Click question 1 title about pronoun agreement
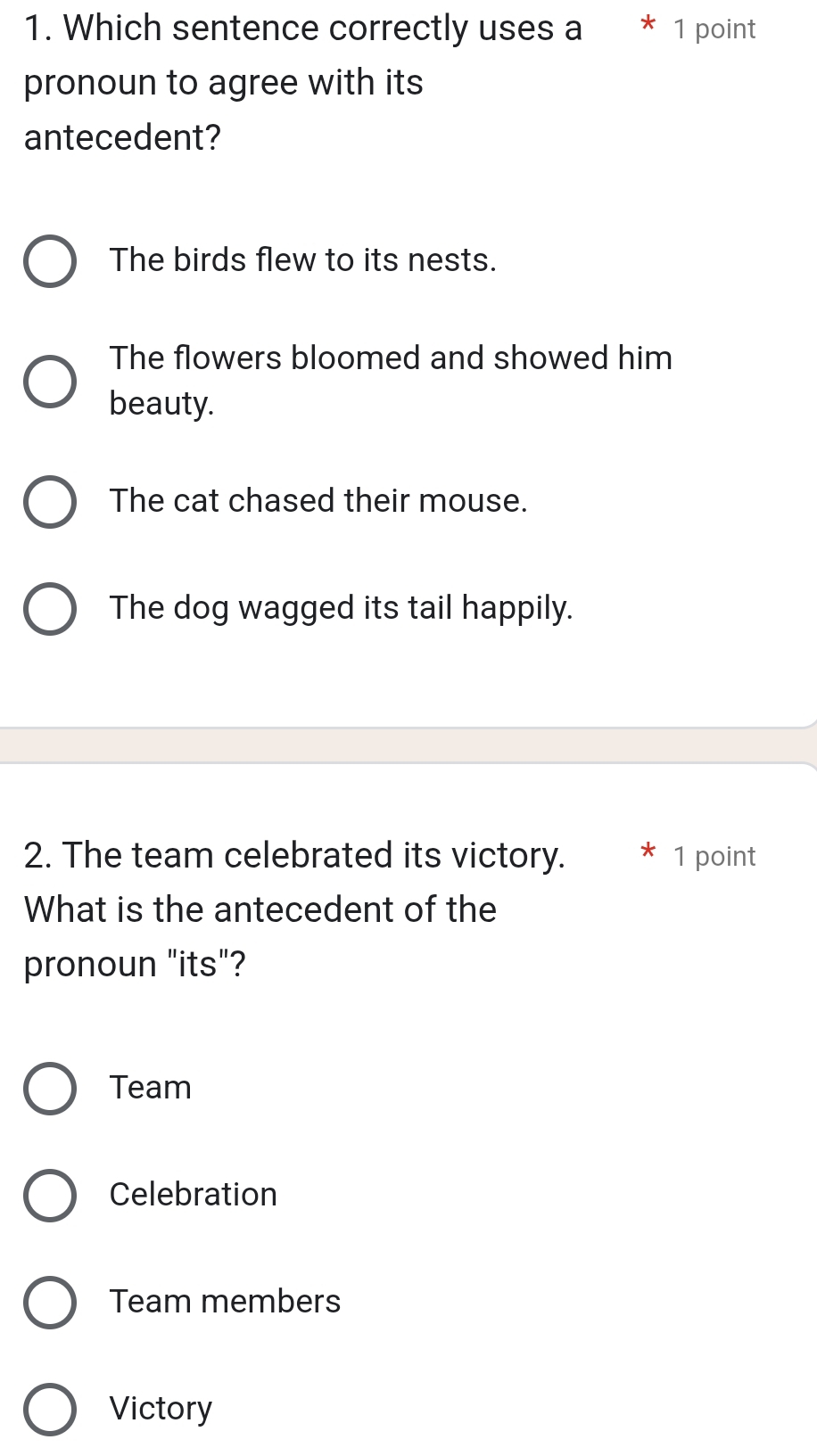The height and width of the screenshot is (1456, 817). pos(303,82)
